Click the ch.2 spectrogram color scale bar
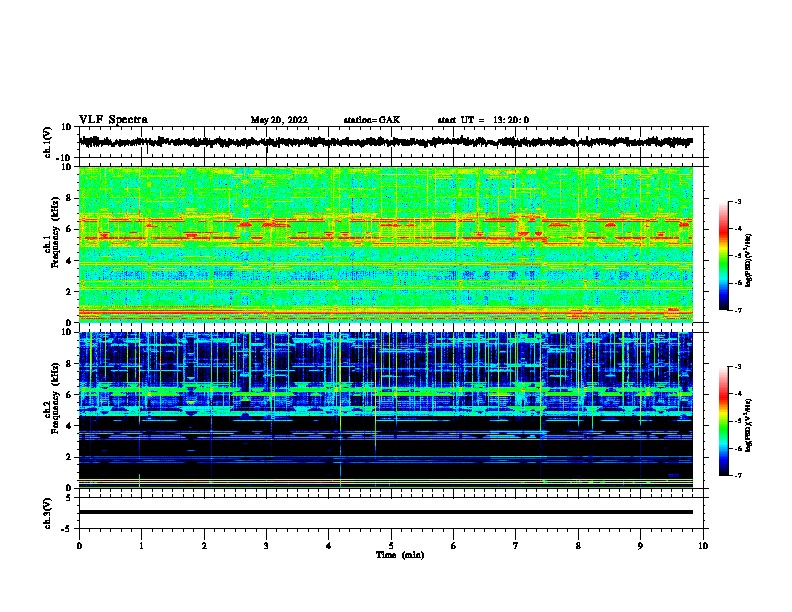Screen dimensions: 792x612 pyautogui.click(x=723, y=421)
